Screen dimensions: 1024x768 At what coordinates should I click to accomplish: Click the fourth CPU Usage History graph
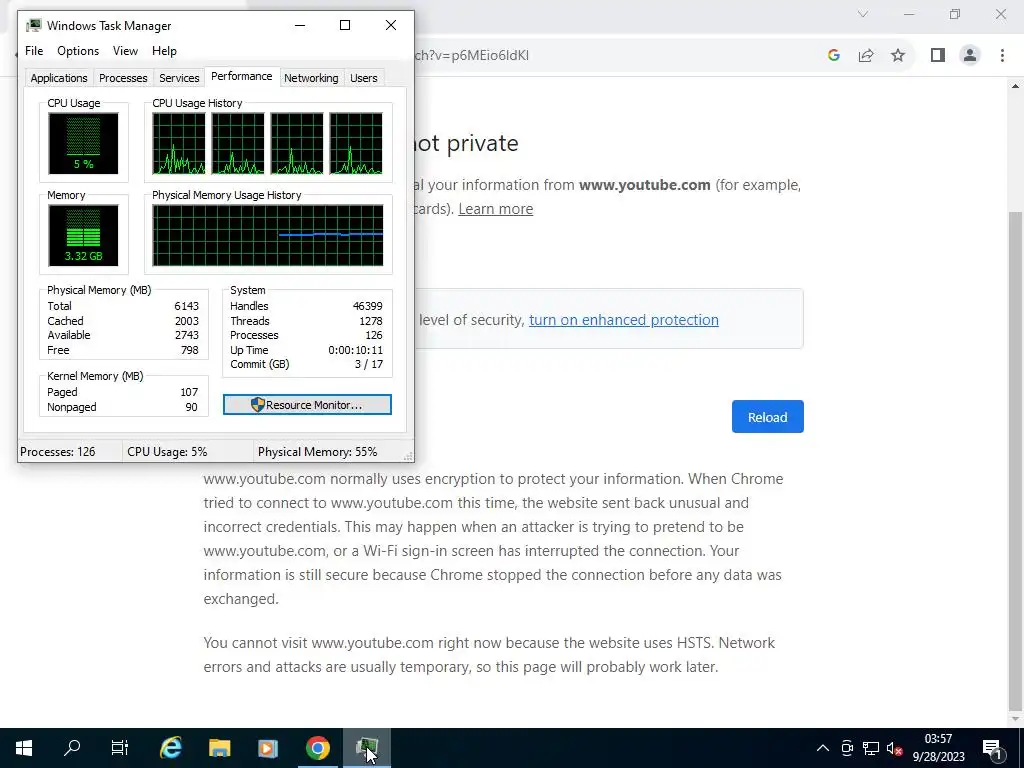tap(356, 144)
